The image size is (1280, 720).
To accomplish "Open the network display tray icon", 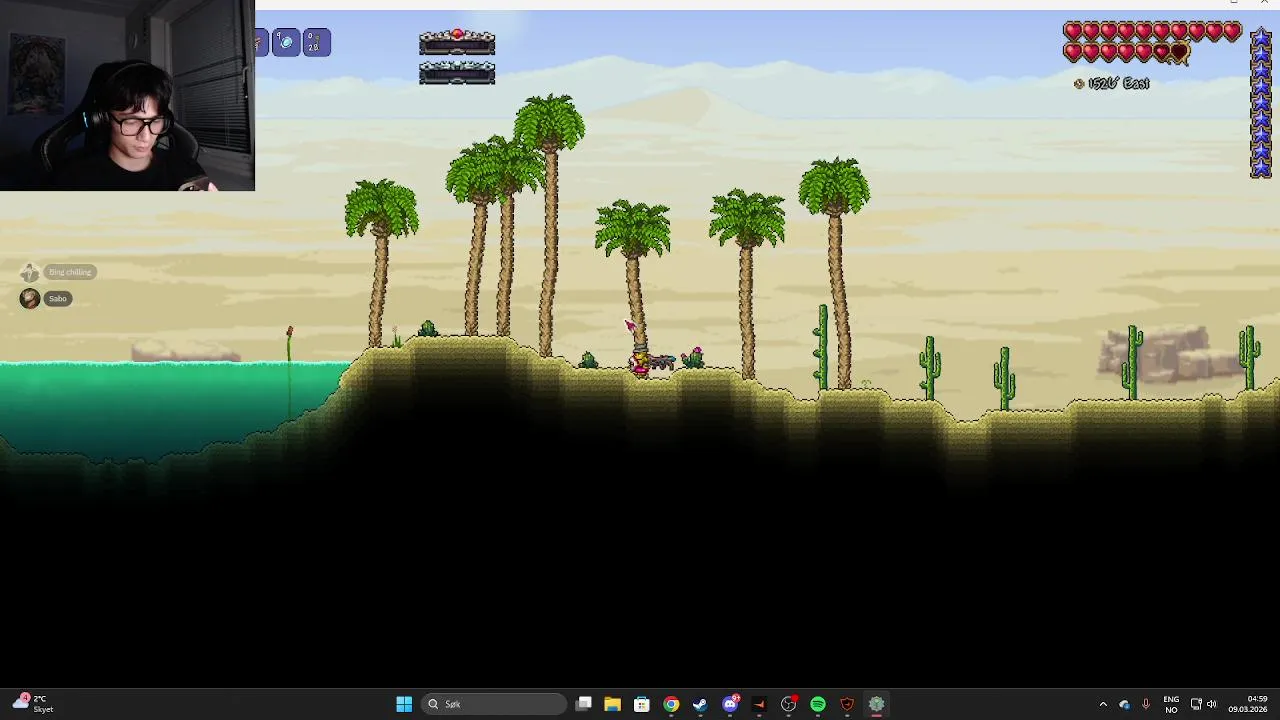I will 1196,704.
